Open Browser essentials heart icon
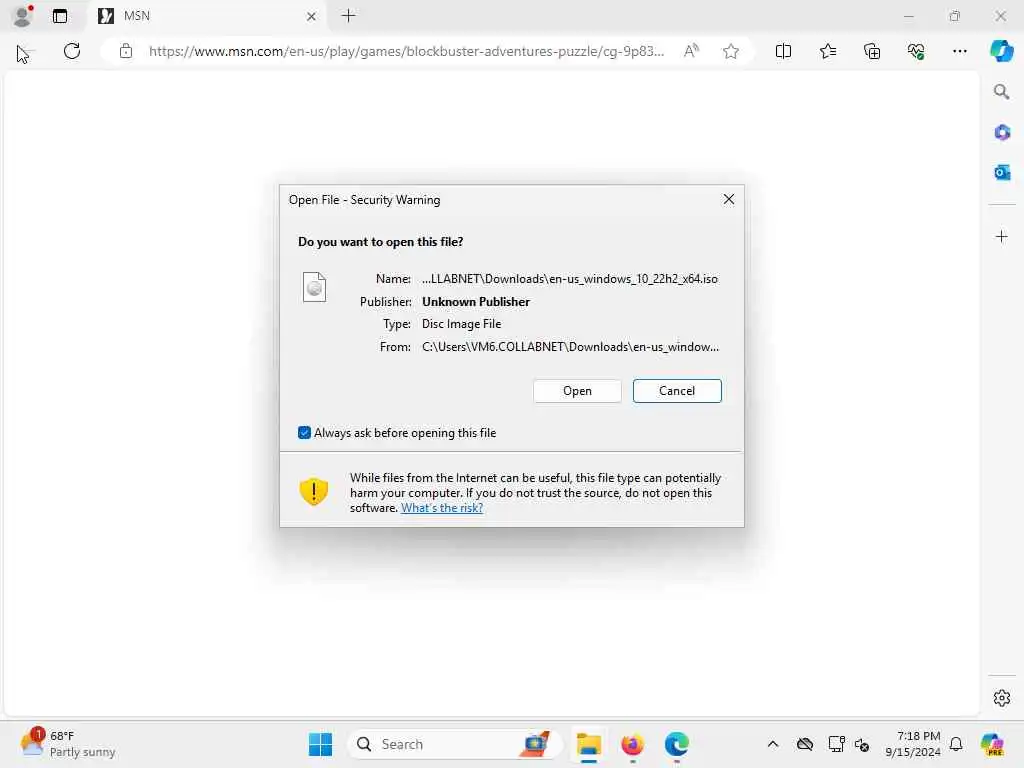Image resolution: width=1024 pixels, height=768 pixels. [x=916, y=51]
